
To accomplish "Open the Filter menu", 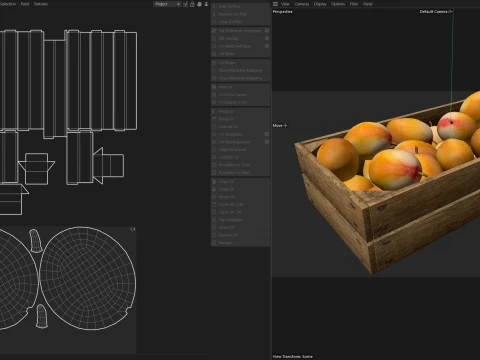I will pos(354,4).
